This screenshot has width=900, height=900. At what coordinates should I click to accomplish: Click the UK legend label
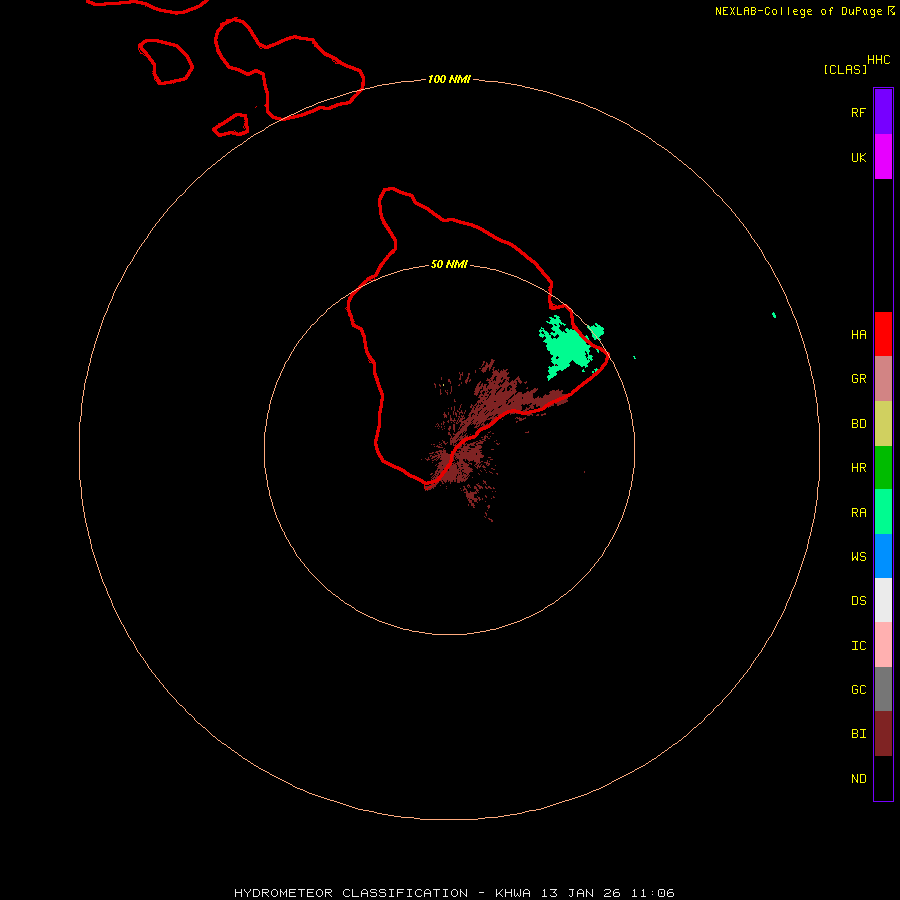point(858,158)
